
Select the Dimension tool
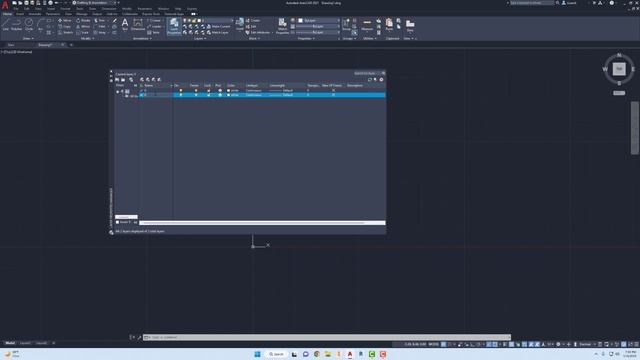pyautogui.click(x=138, y=24)
